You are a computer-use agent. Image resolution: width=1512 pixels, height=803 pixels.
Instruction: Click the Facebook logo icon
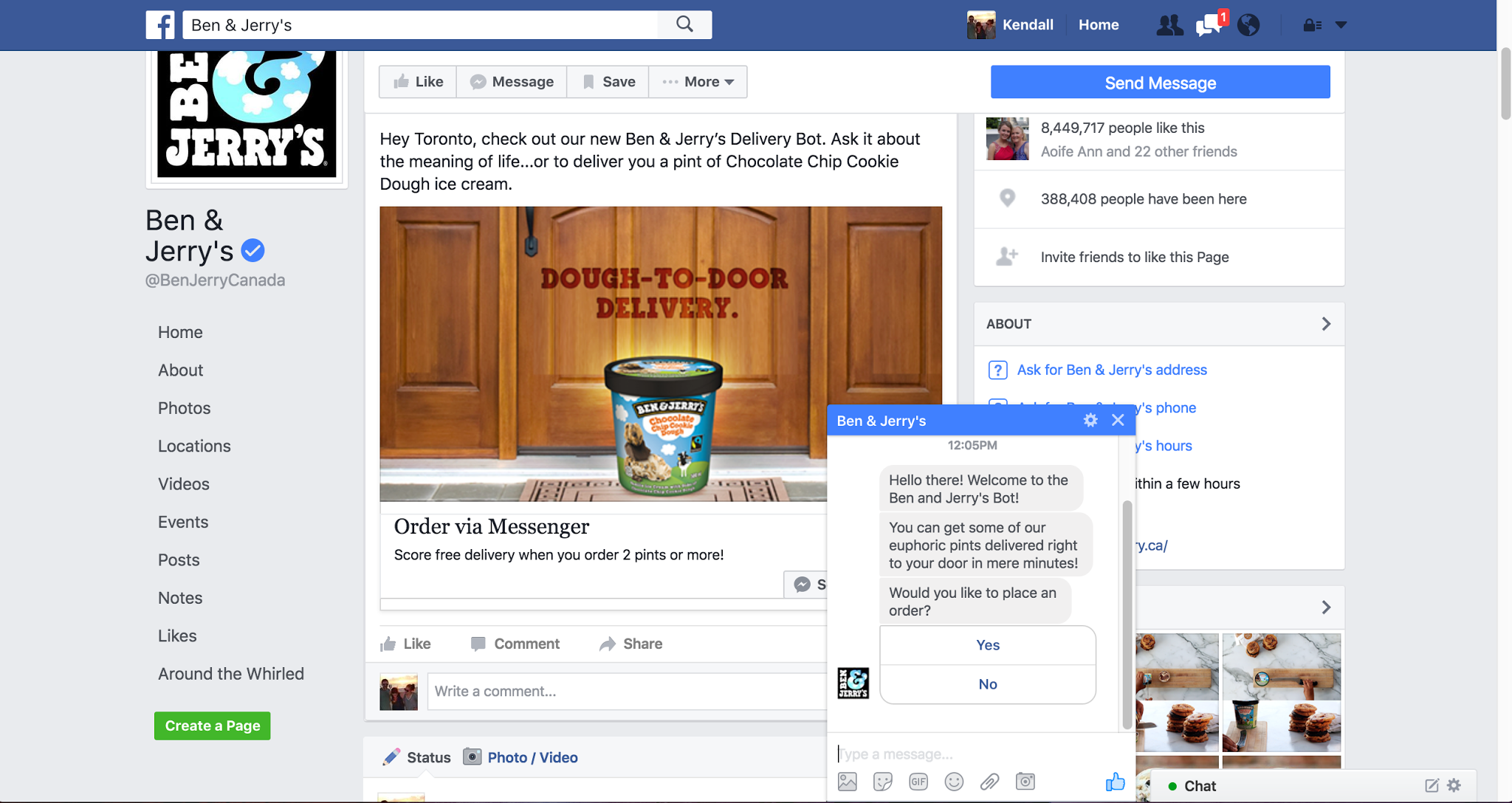[x=160, y=25]
